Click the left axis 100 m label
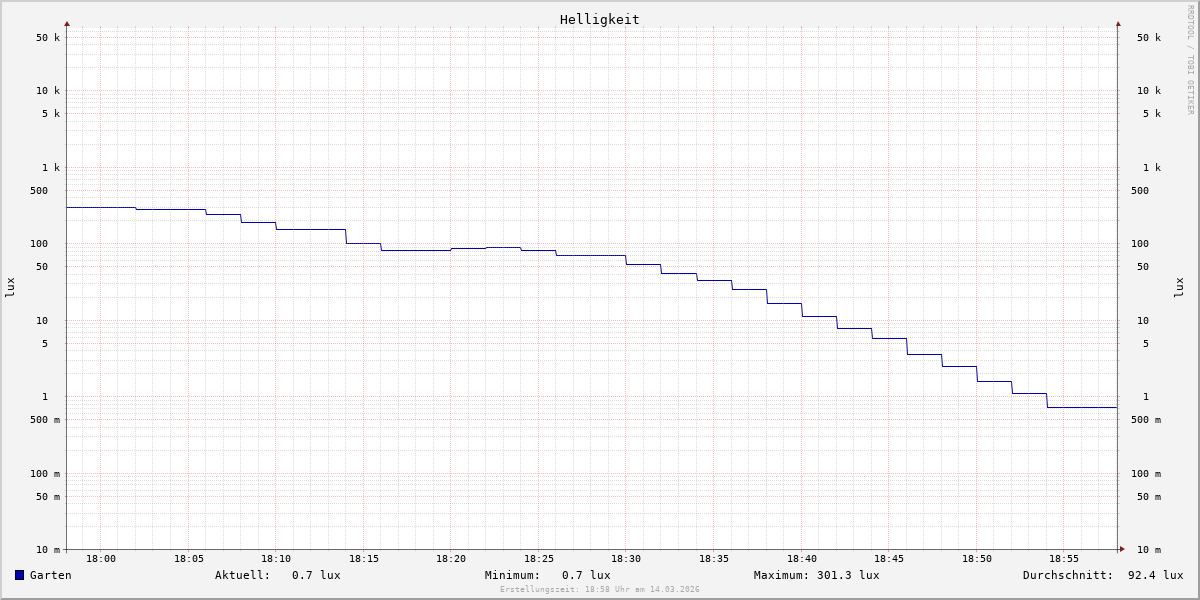The height and width of the screenshot is (600, 1200). 45,474
